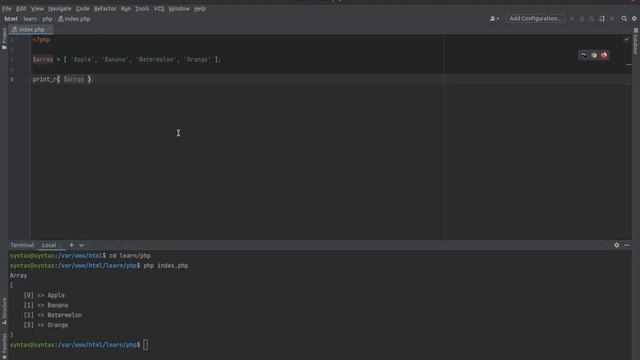Open file in built-in PhpStorm preview
The height and width of the screenshot is (360, 640).
pyautogui.click(x=584, y=55)
